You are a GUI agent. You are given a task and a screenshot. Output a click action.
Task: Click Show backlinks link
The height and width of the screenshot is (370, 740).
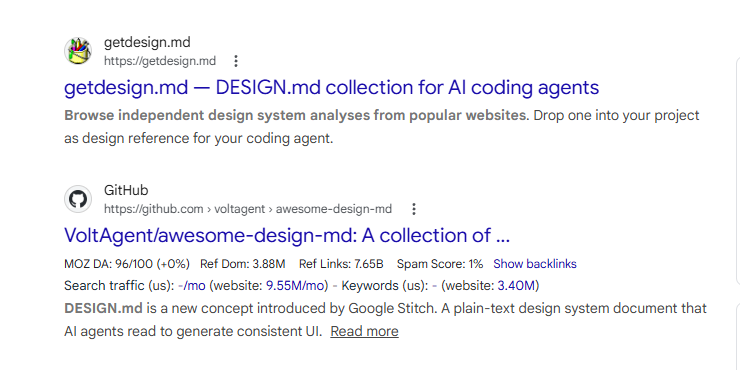(x=535, y=264)
